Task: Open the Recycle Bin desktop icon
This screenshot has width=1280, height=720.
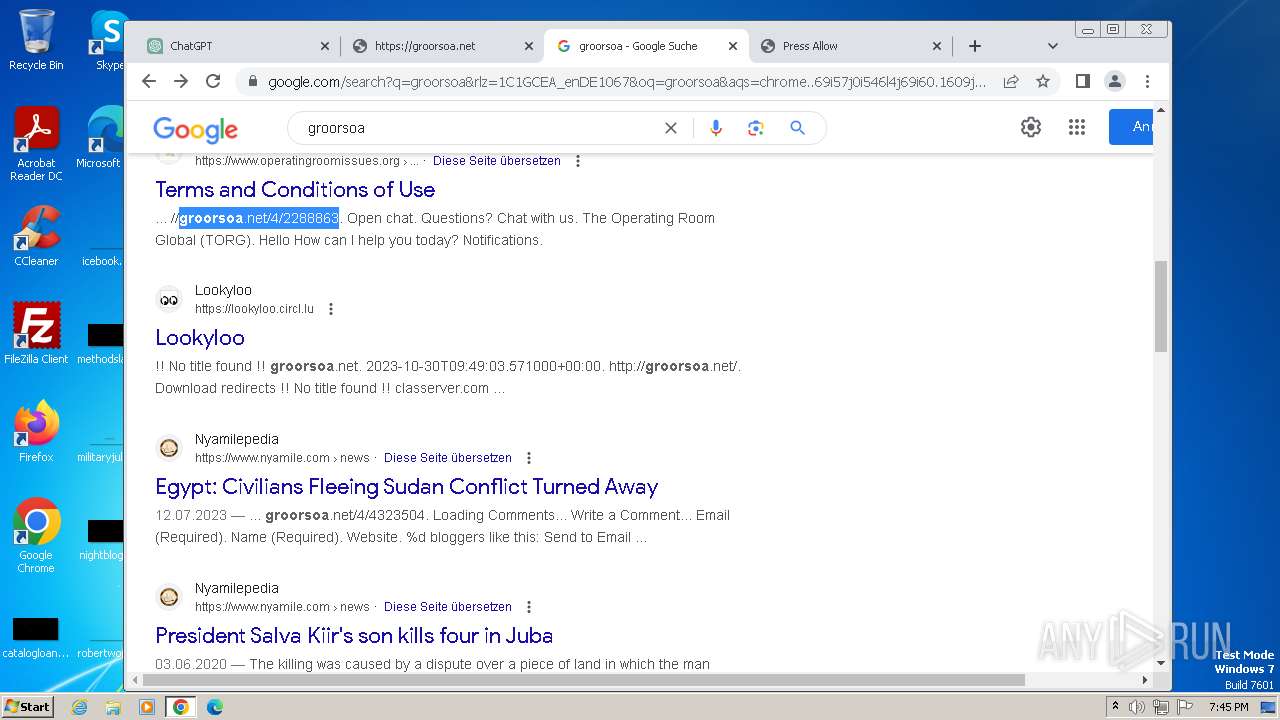Action: (x=36, y=40)
